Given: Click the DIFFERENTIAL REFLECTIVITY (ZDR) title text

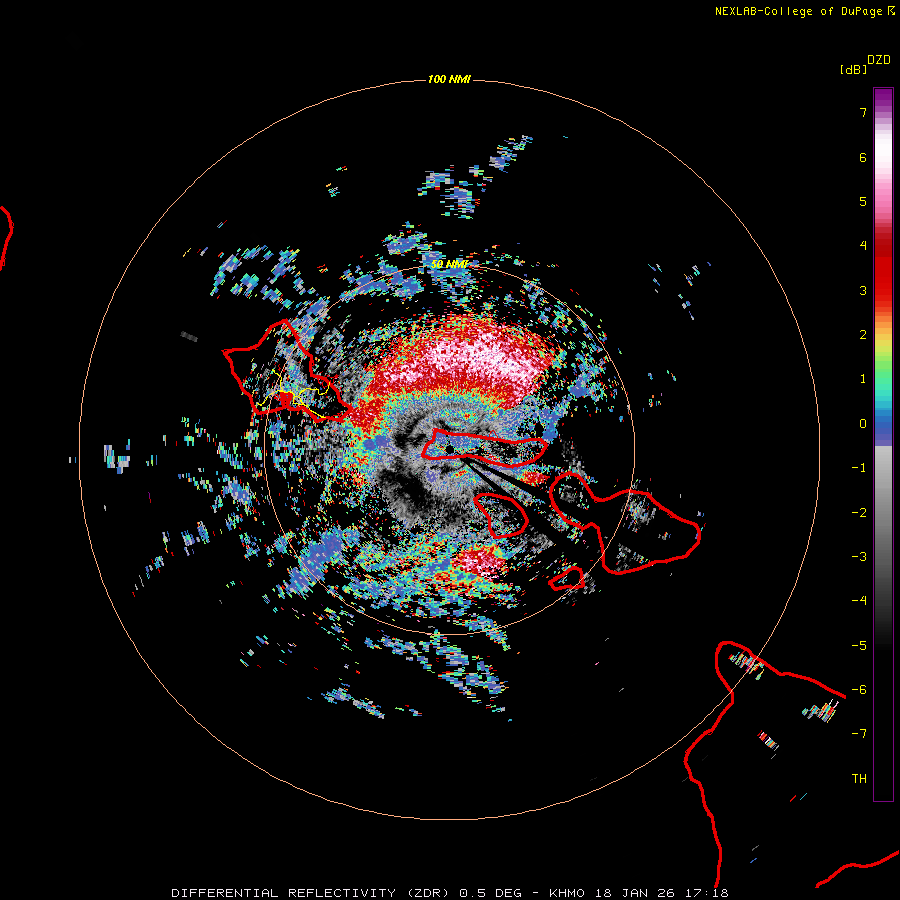Looking at the screenshot, I should [x=312, y=893].
